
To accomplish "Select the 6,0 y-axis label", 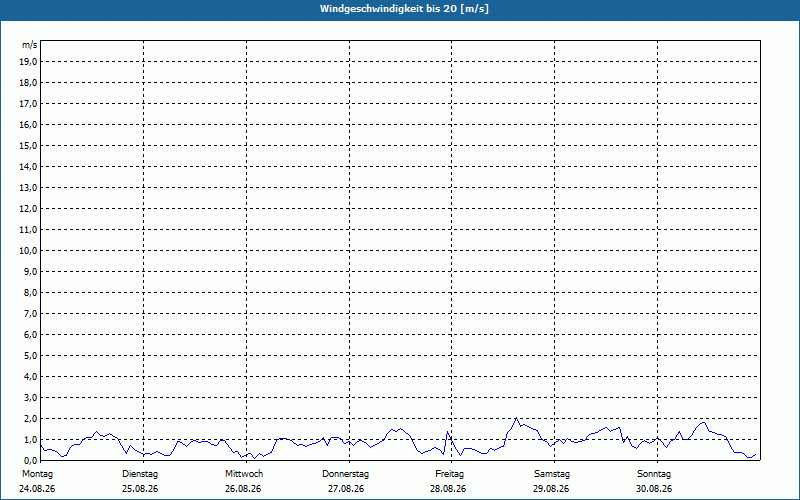I will click(x=31, y=335).
